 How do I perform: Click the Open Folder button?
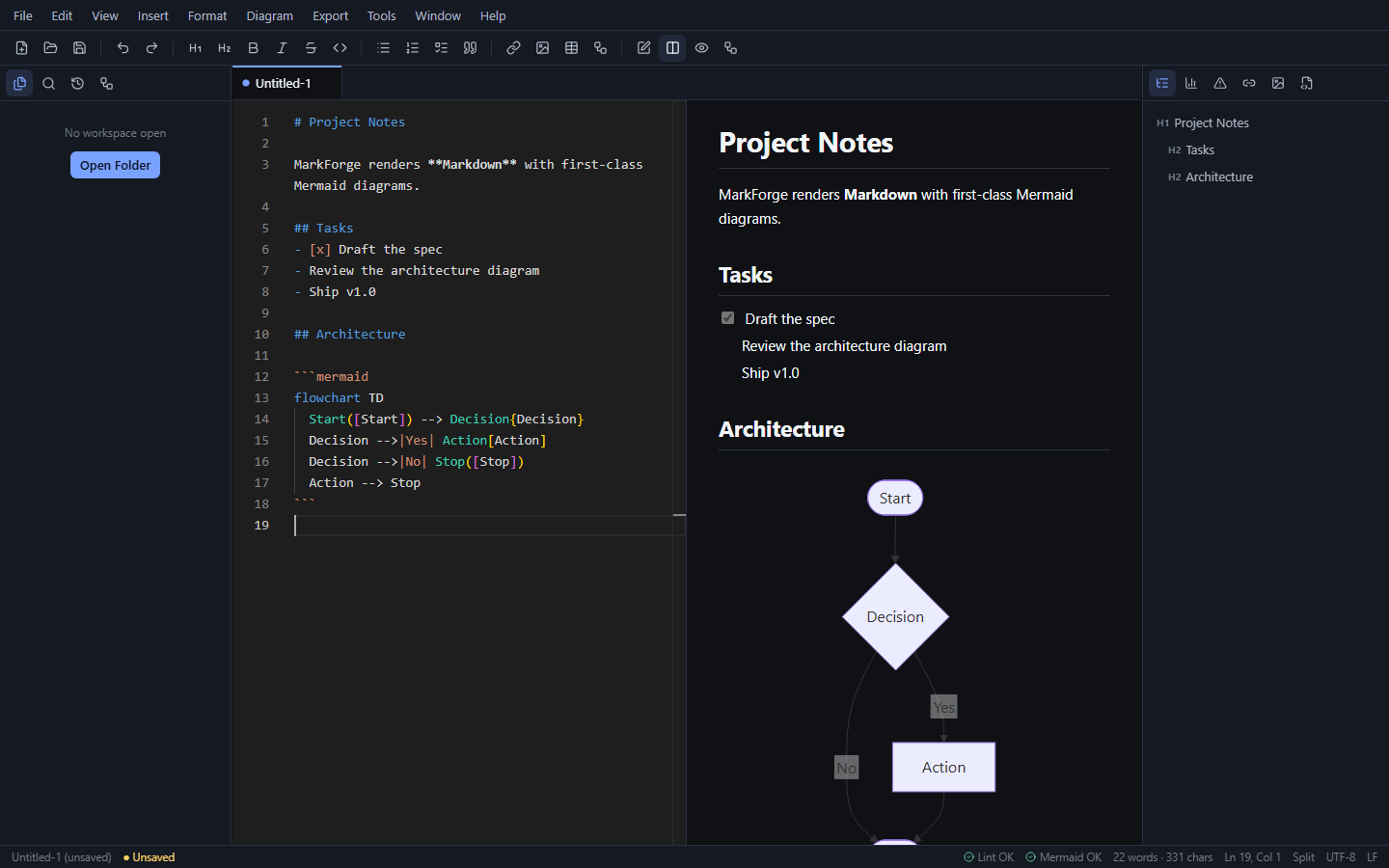pyautogui.click(x=116, y=166)
